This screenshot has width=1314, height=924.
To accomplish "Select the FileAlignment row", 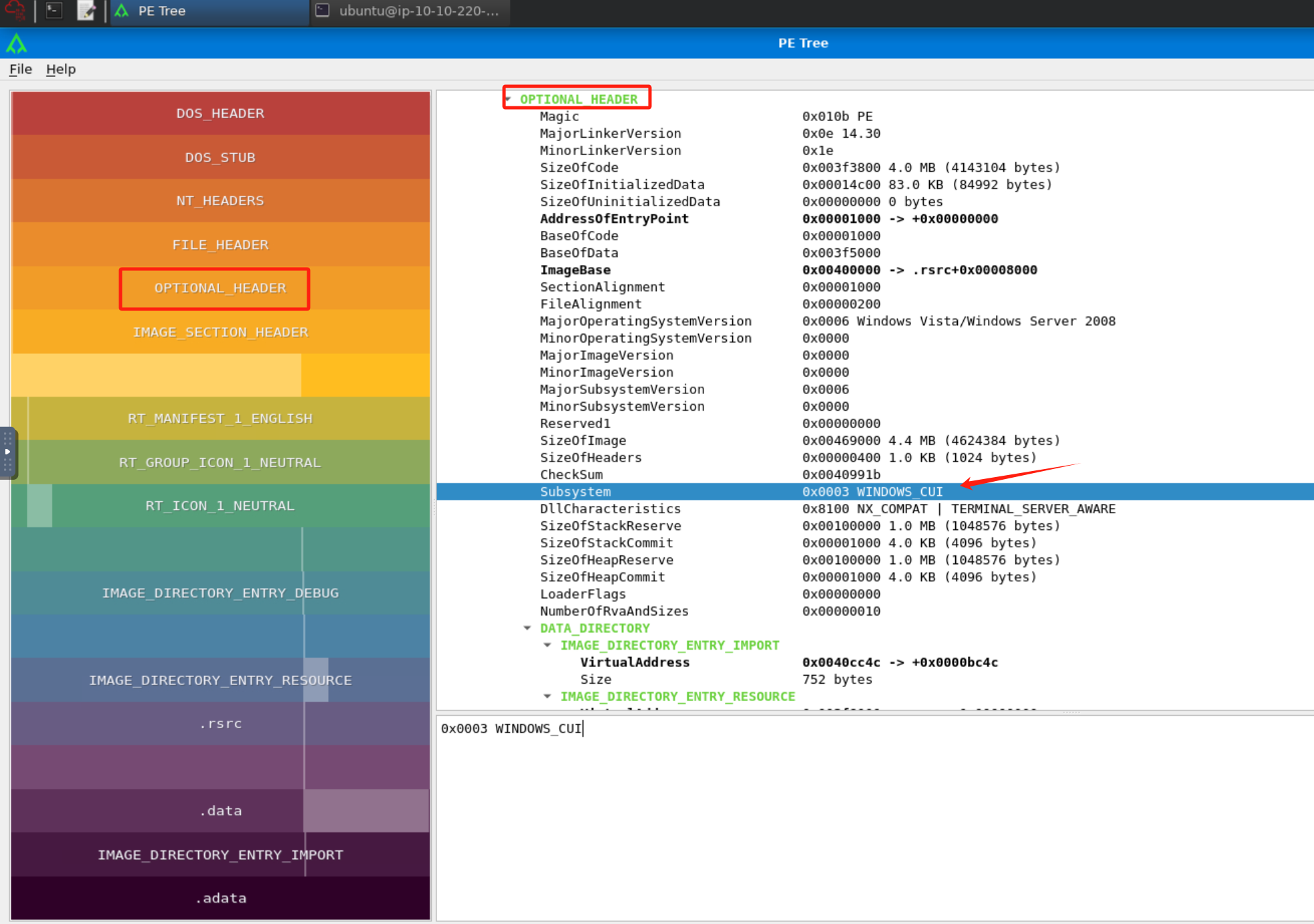I will (x=875, y=304).
